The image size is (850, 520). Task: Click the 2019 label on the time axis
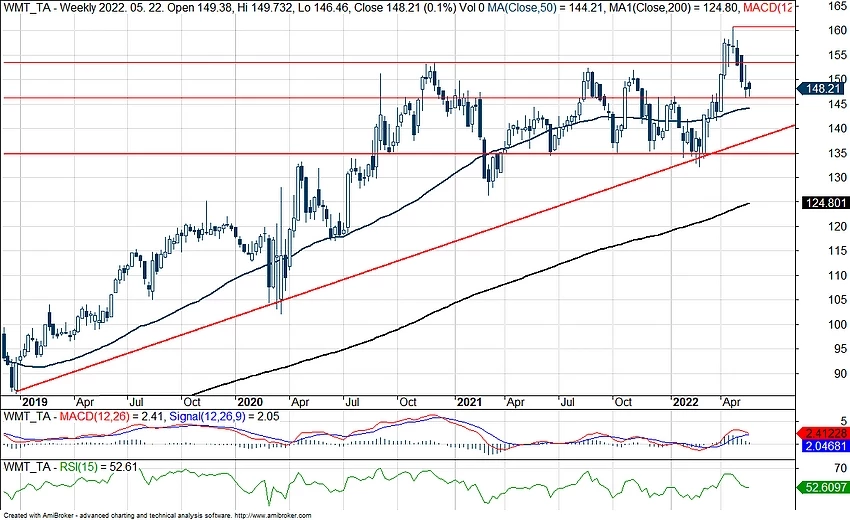34,402
